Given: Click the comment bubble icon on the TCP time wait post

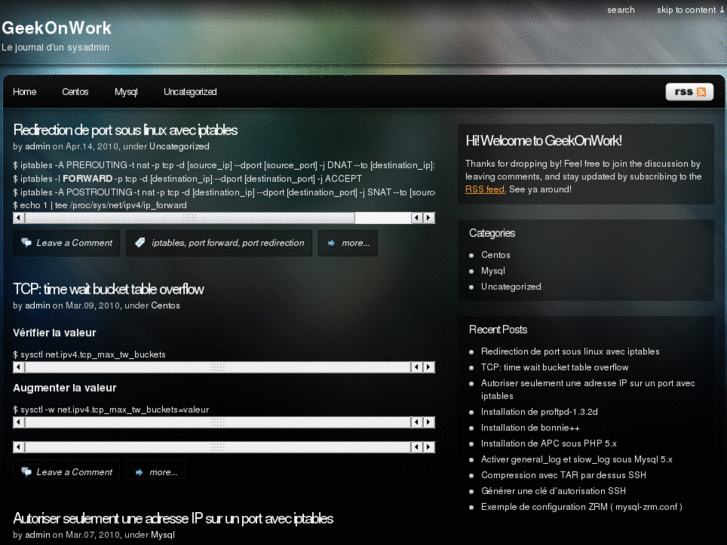Looking at the screenshot, I should pyautogui.click(x=26, y=472).
